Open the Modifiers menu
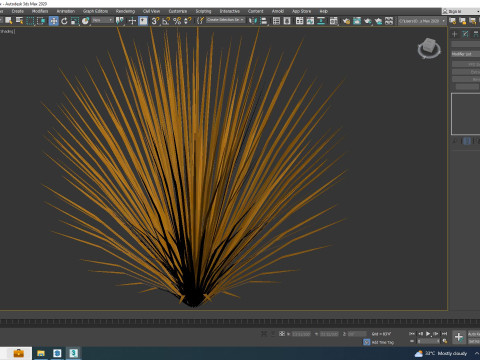This screenshot has height=360, width=480. point(40,11)
